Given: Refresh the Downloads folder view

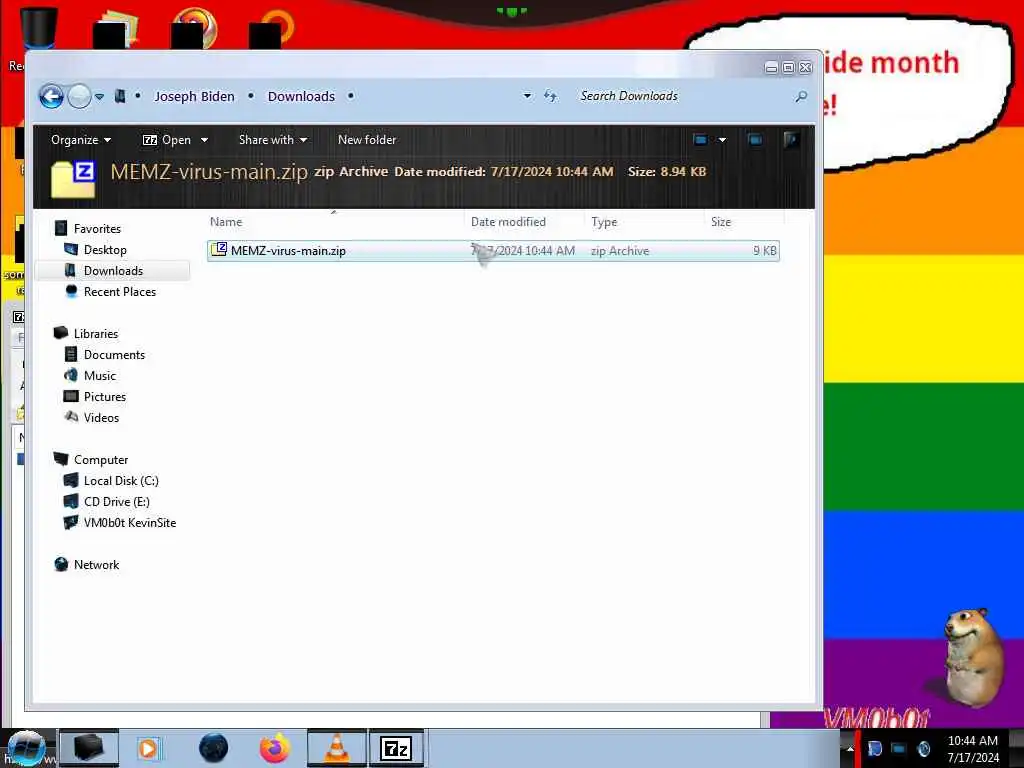Looking at the screenshot, I should 551,96.
